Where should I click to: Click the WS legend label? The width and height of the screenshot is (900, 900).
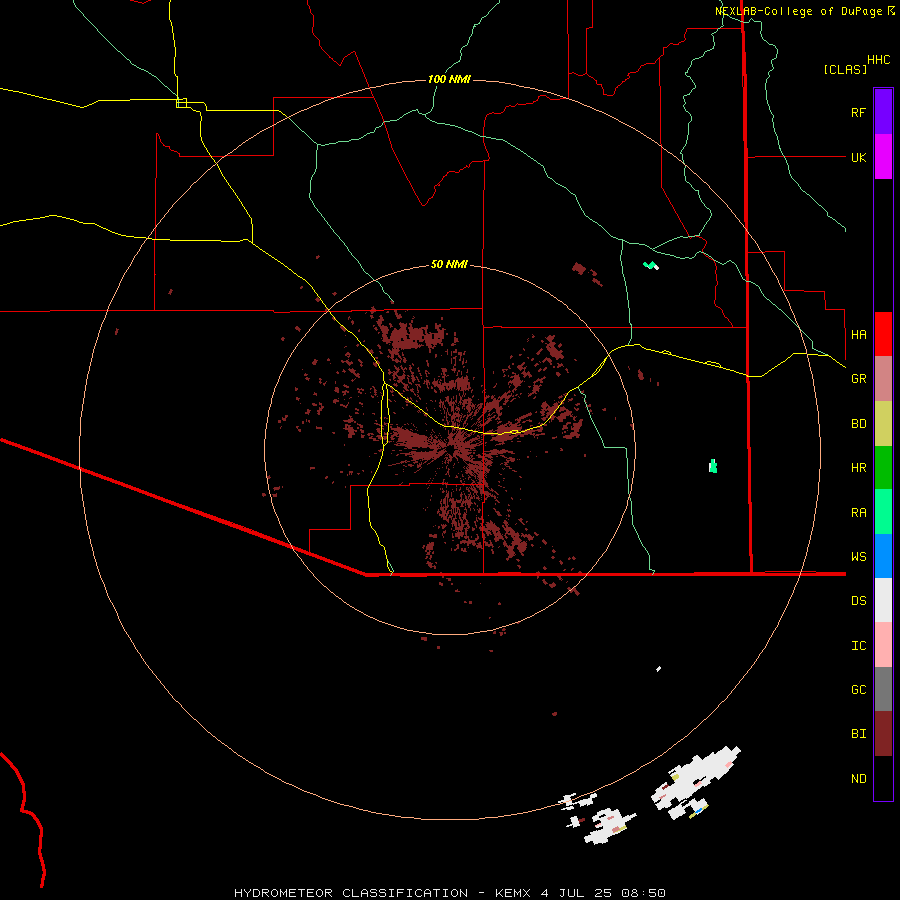click(858, 557)
